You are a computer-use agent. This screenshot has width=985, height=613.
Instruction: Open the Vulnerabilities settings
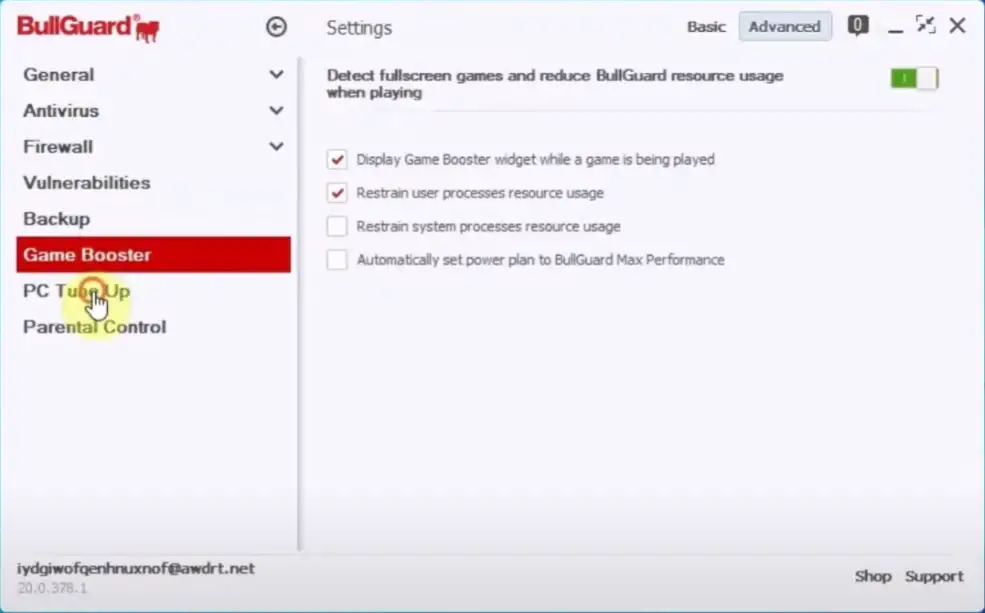[x=87, y=183]
